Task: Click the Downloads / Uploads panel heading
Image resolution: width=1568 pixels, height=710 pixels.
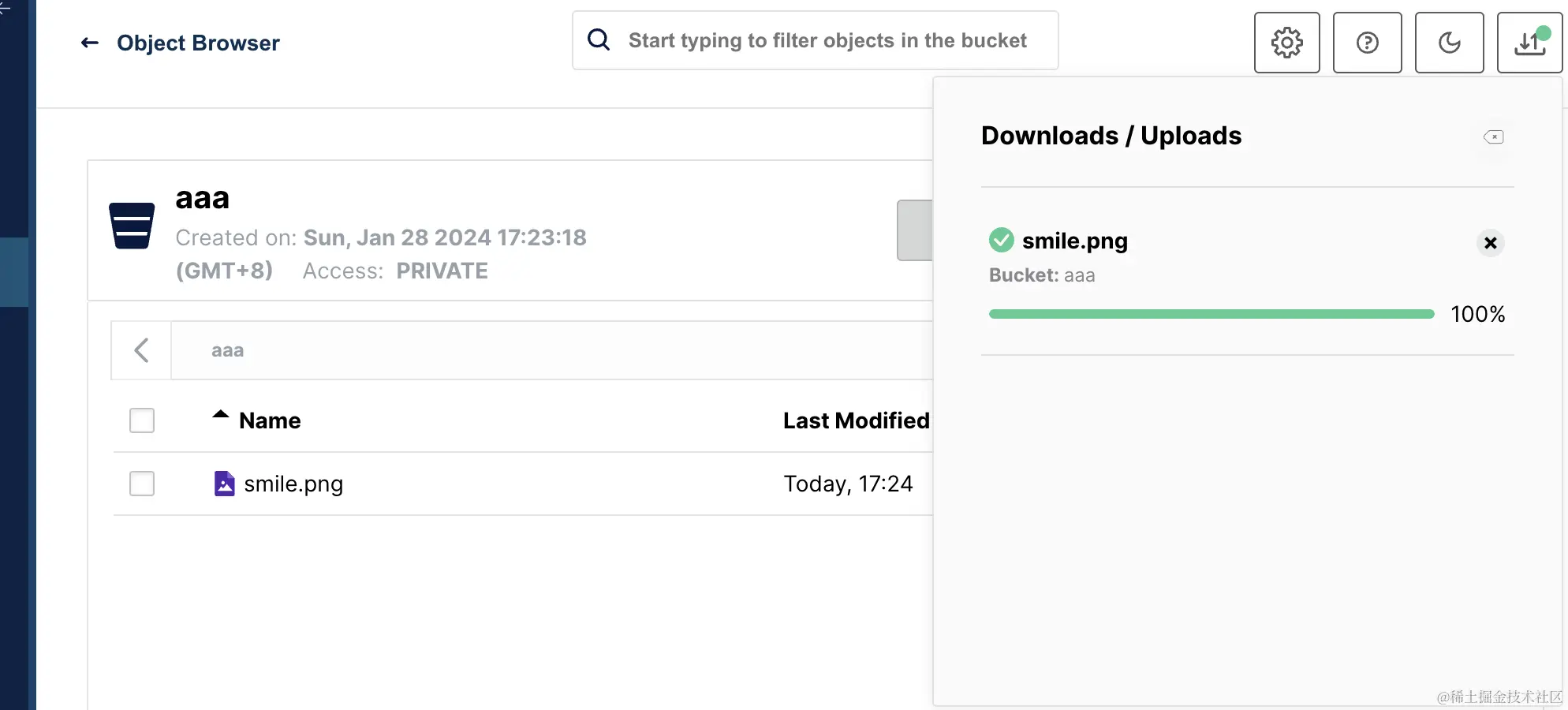Action: [x=1111, y=136]
